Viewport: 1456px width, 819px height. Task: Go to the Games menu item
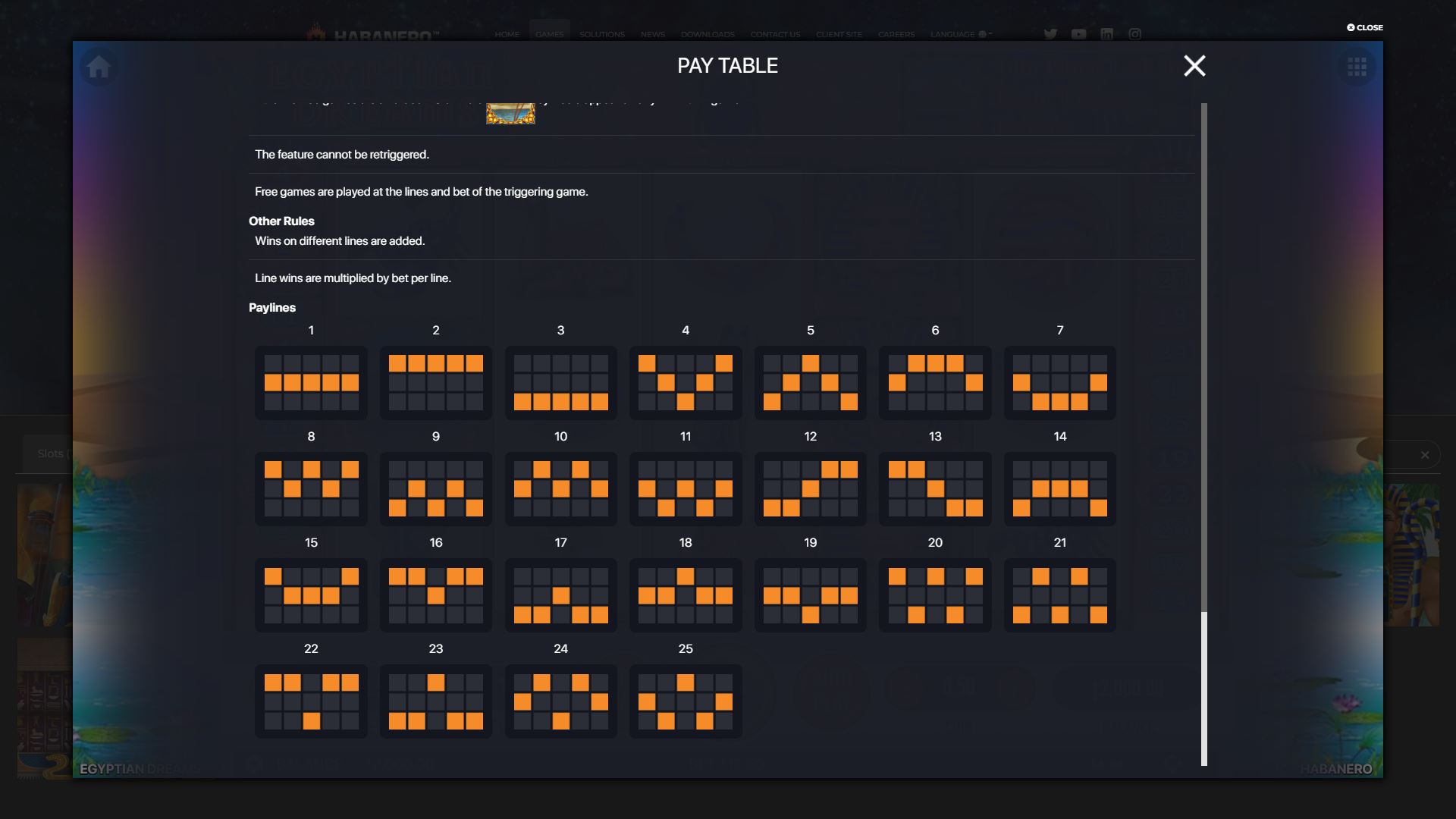549,34
